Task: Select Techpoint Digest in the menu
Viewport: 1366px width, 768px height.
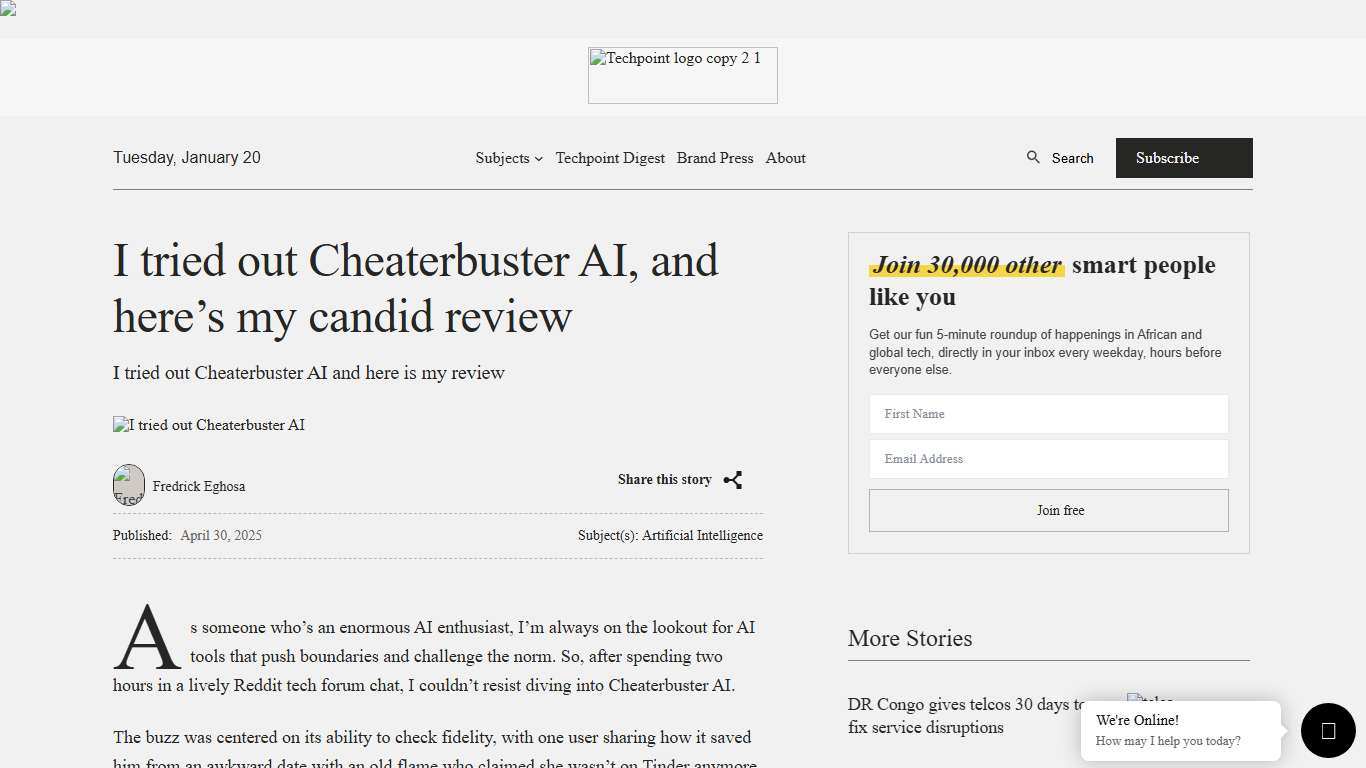Action: (610, 158)
